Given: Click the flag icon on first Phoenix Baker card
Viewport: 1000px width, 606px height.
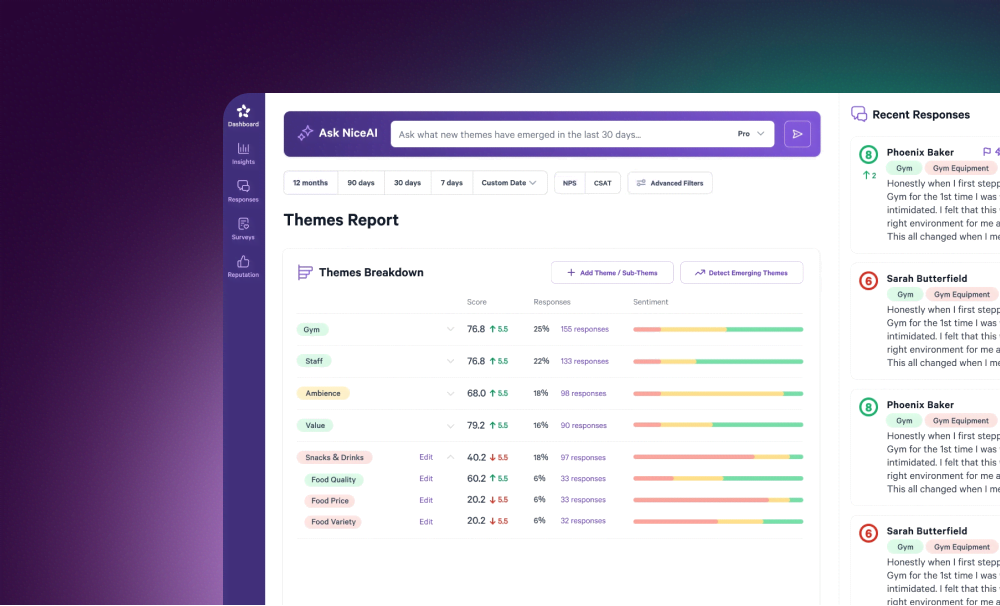Looking at the screenshot, I should [987, 152].
